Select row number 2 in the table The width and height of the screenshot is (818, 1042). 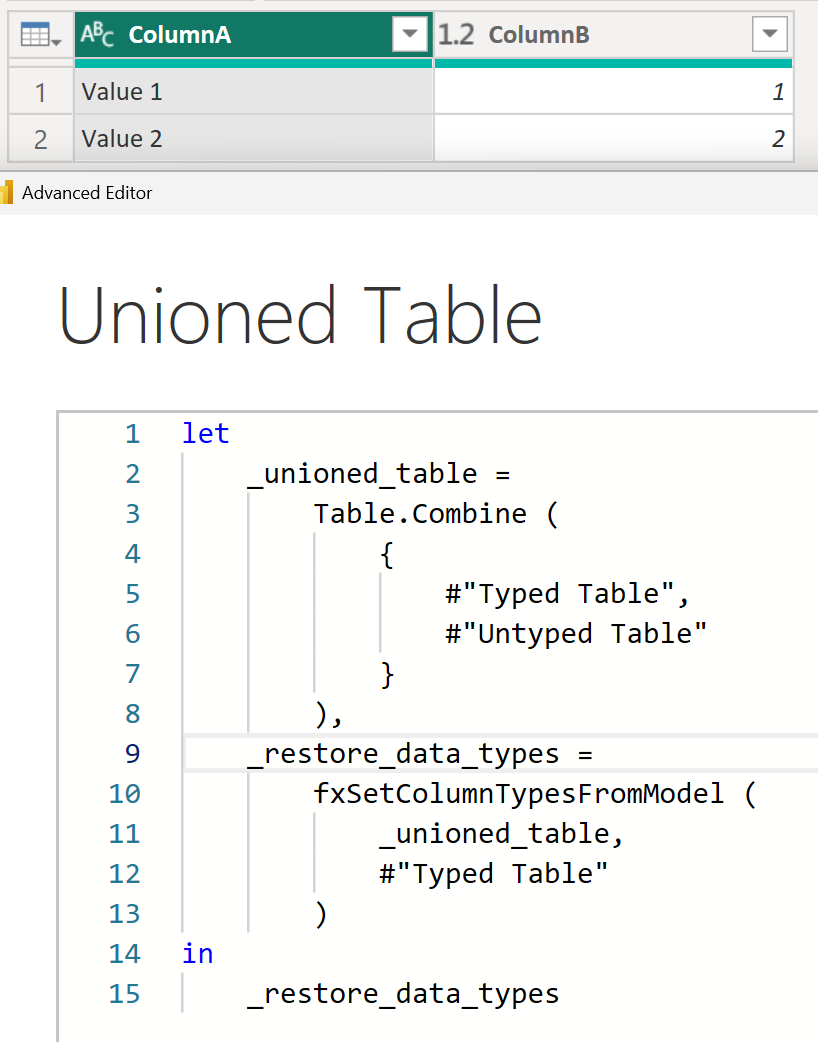[x=40, y=139]
